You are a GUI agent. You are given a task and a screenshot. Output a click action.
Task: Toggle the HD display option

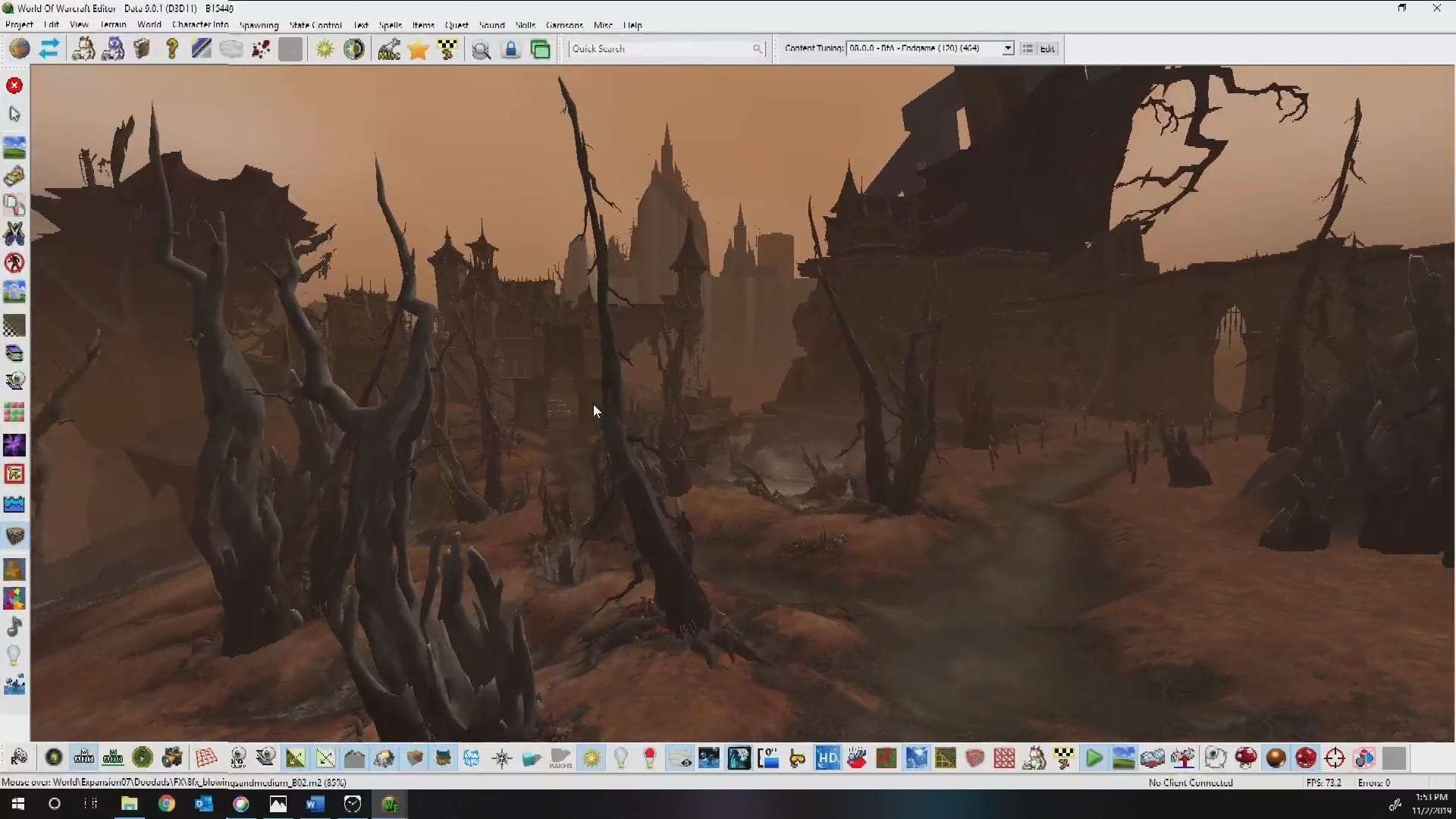(x=827, y=758)
